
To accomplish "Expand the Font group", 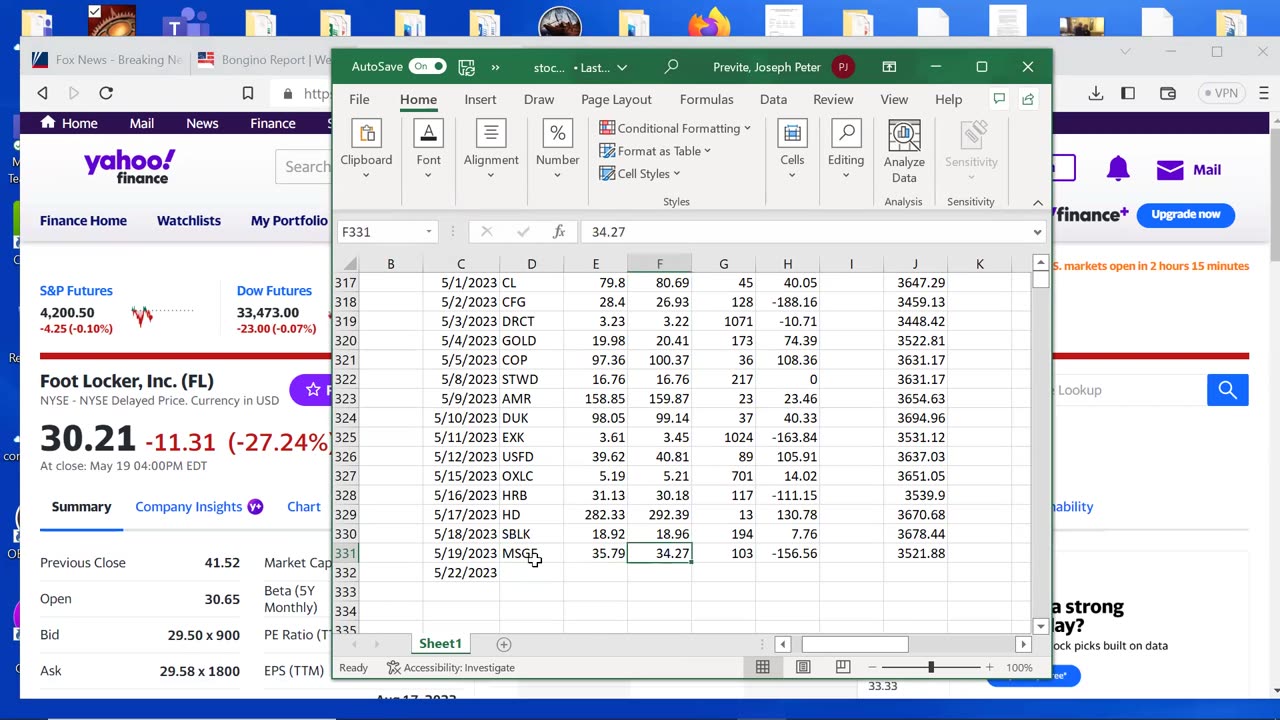I will pos(428,150).
